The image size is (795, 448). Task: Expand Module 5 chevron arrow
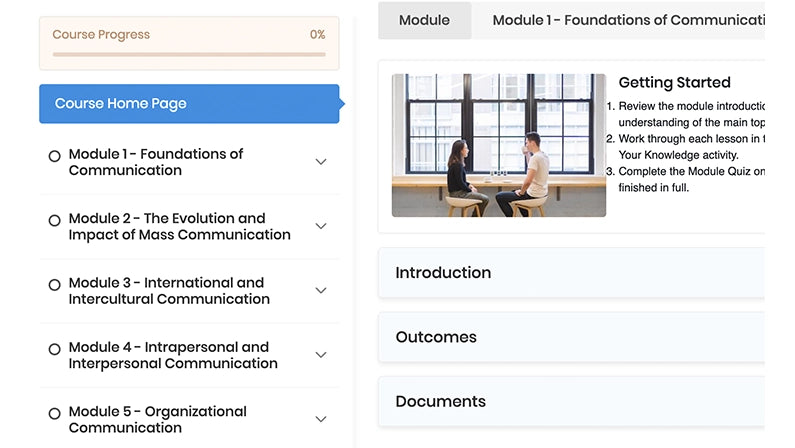(321, 419)
